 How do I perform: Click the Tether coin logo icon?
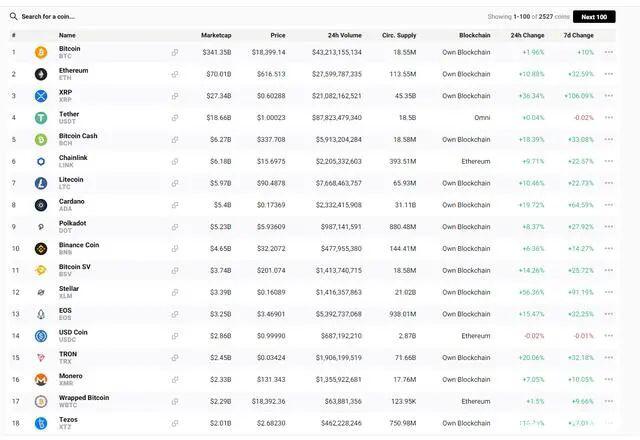point(41,118)
